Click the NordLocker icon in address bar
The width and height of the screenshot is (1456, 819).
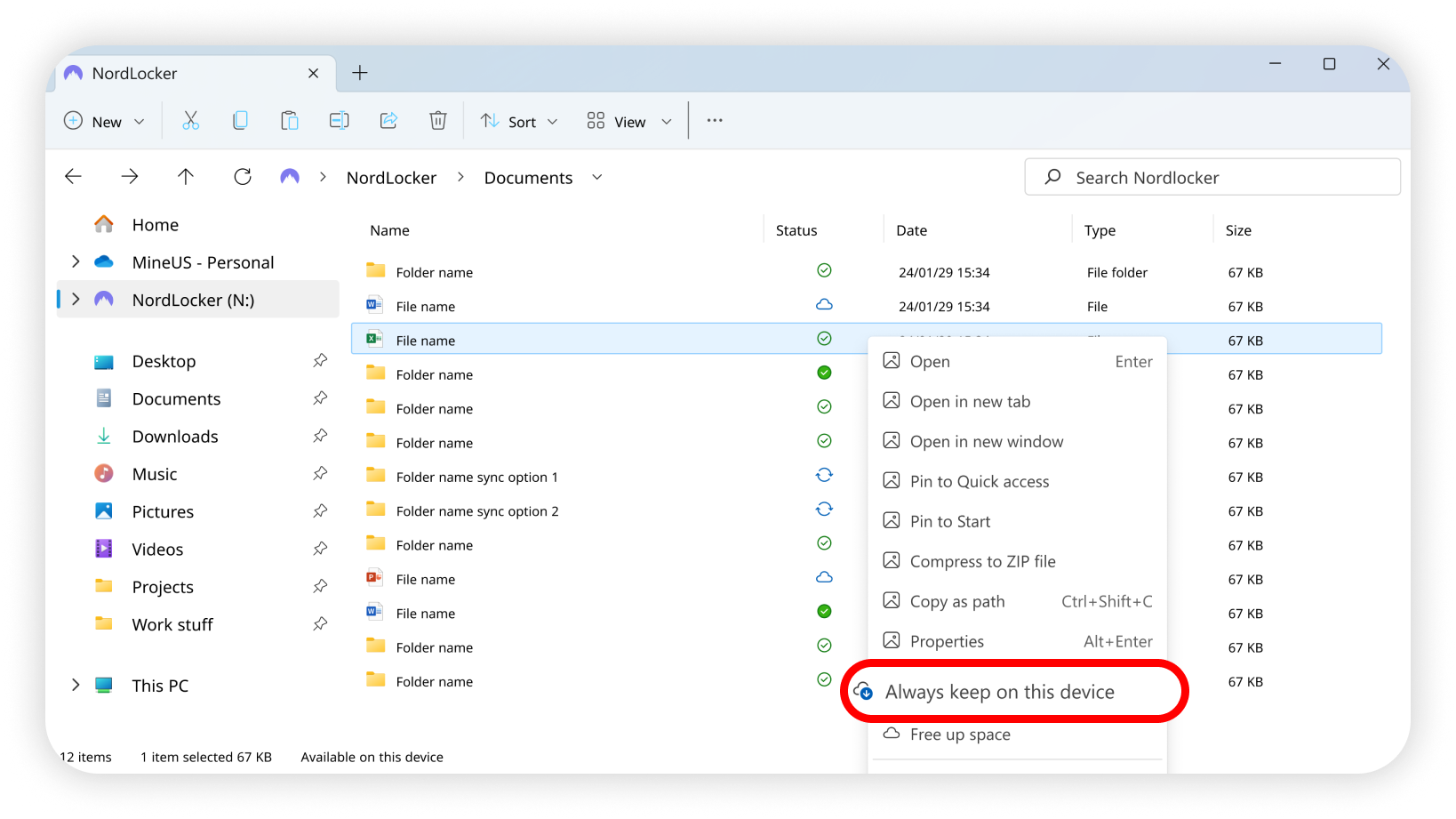(290, 177)
